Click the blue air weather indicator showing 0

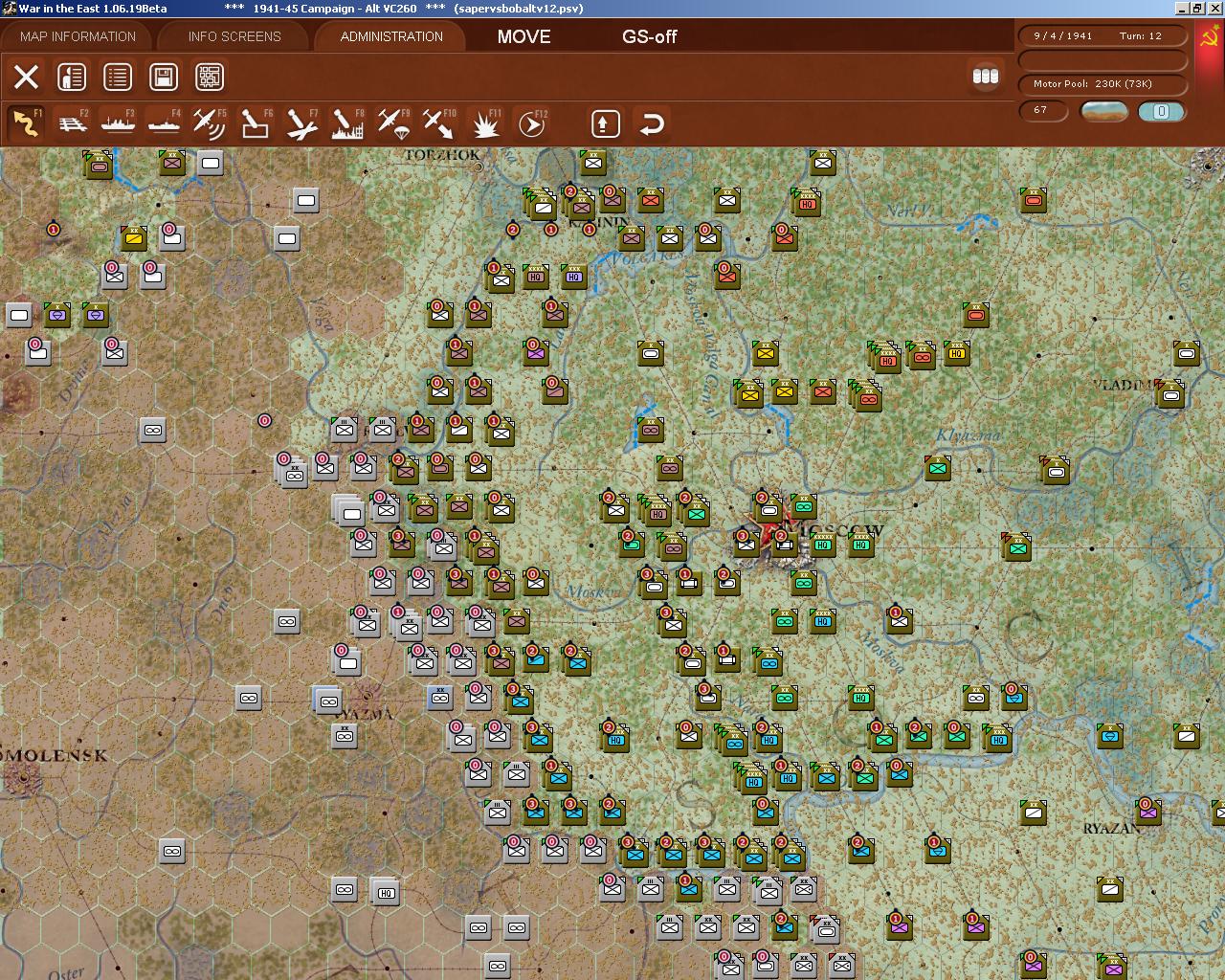(1162, 111)
